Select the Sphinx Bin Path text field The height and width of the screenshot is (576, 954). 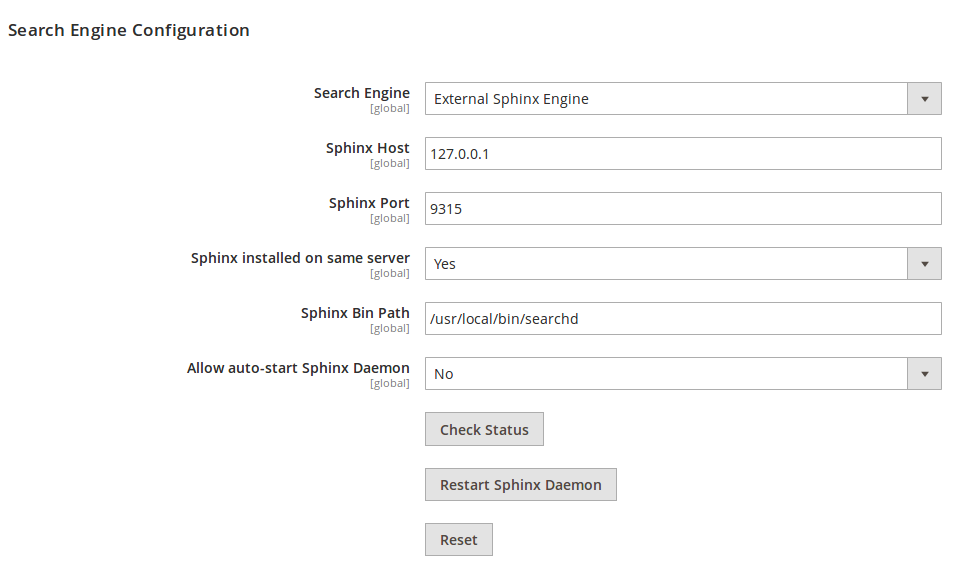(683, 318)
